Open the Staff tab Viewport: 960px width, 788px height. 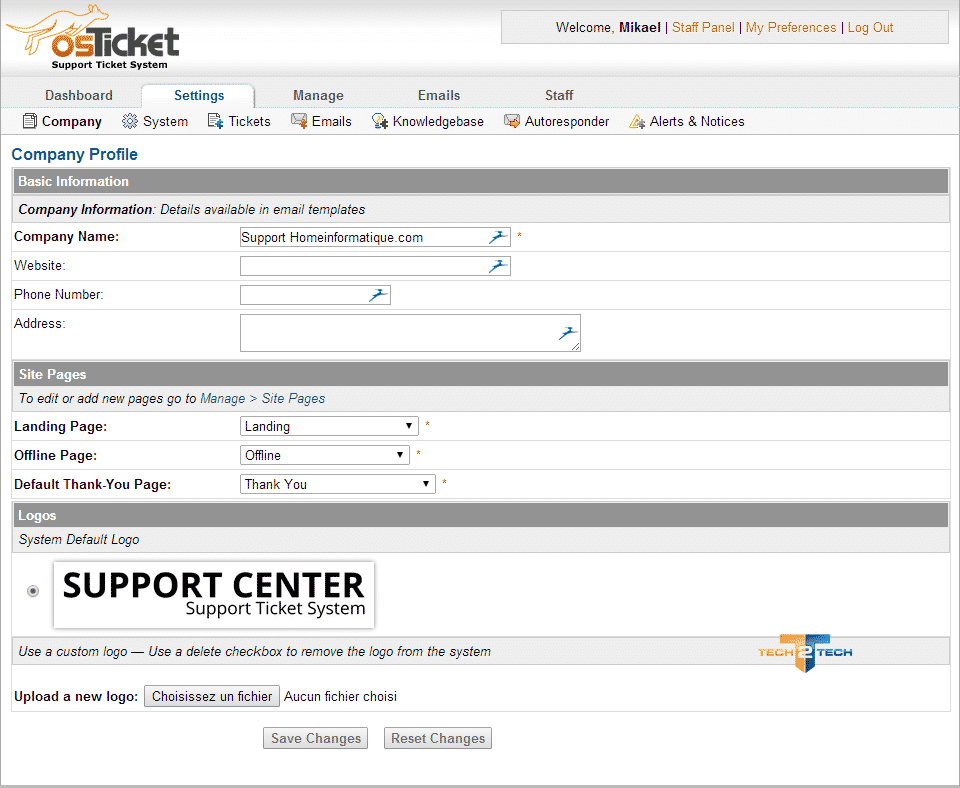(559, 95)
